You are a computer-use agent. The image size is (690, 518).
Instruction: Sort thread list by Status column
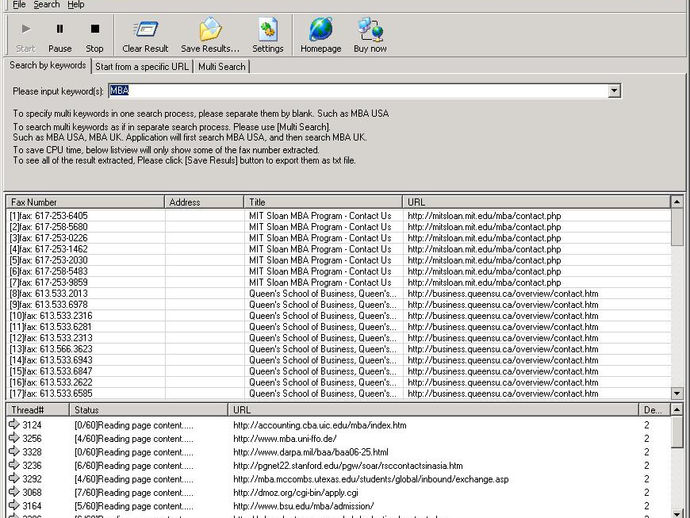click(x=149, y=410)
